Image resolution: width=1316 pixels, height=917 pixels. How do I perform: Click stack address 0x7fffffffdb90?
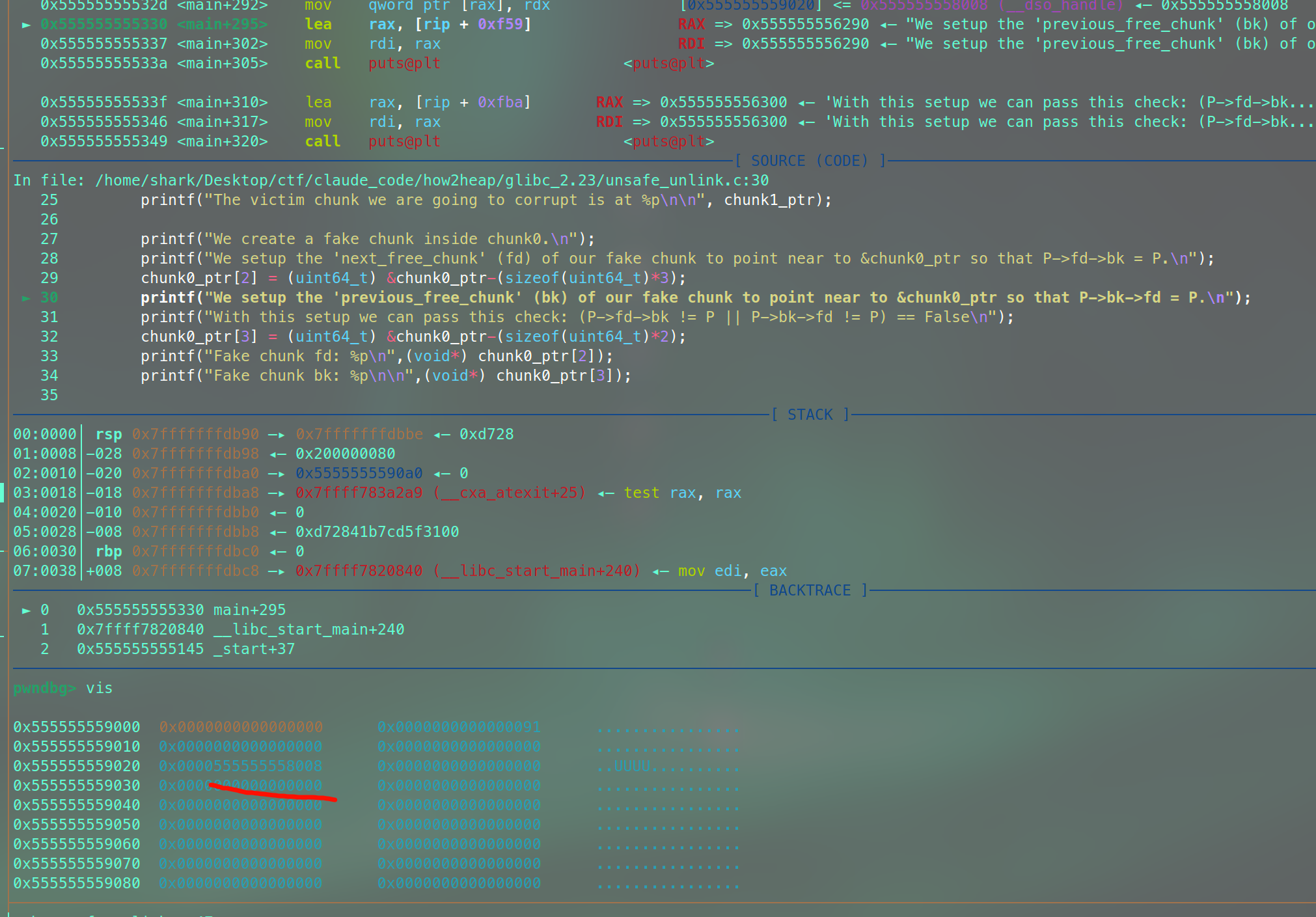point(195,434)
